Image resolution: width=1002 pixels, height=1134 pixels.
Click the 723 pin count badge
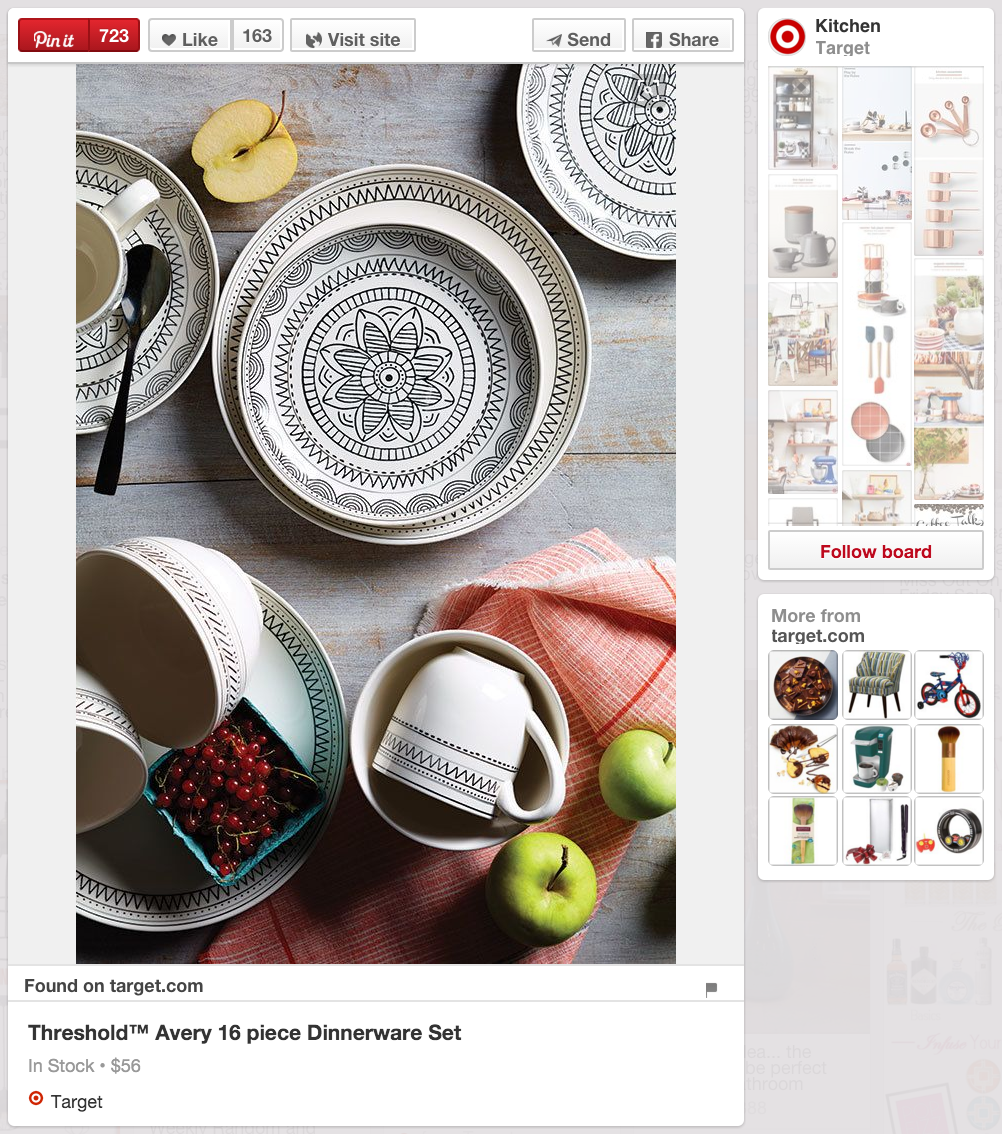click(114, 35)
